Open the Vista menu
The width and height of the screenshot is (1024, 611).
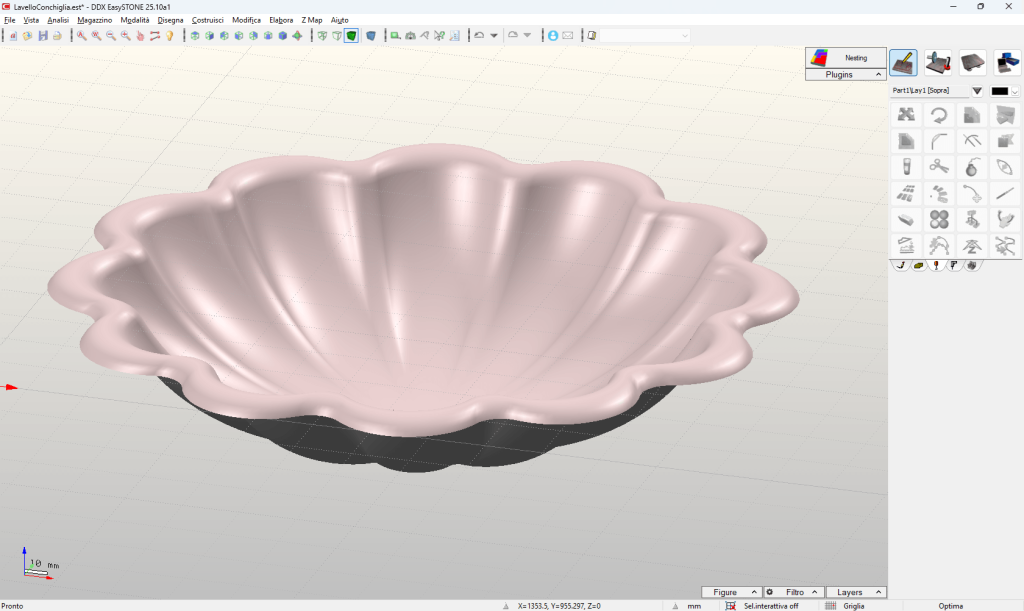[x=31, y=20]
